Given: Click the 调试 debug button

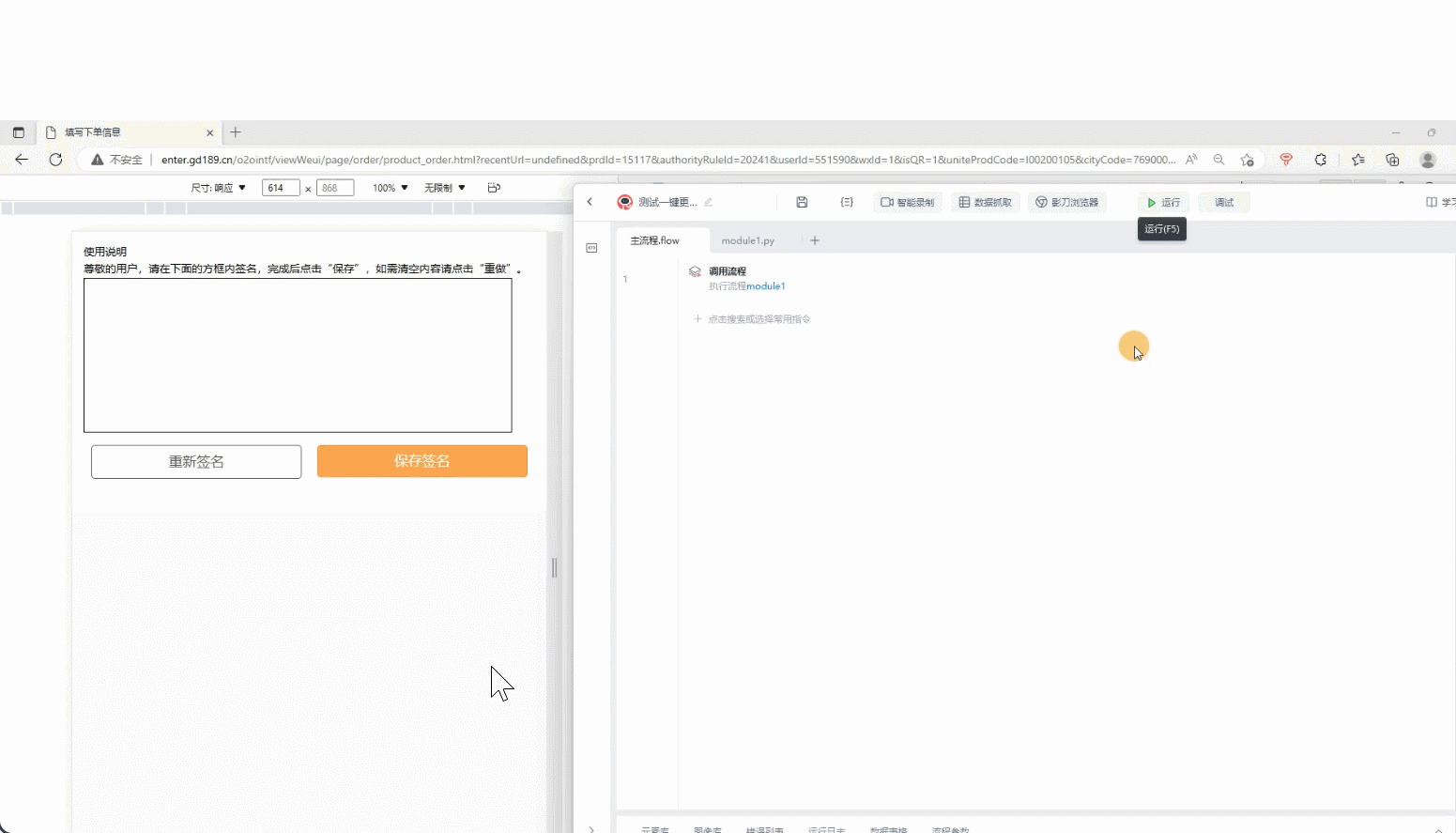Looking at the screenshot, I should (1224, 203).
